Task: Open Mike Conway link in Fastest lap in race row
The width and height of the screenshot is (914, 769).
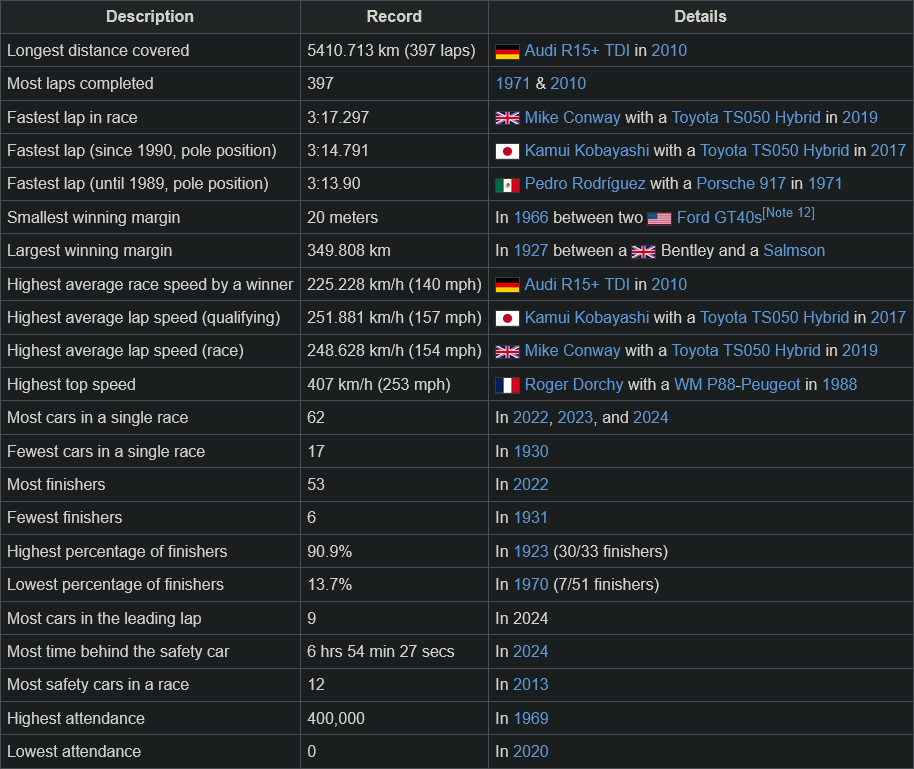Action: click(x=572, y=118)
